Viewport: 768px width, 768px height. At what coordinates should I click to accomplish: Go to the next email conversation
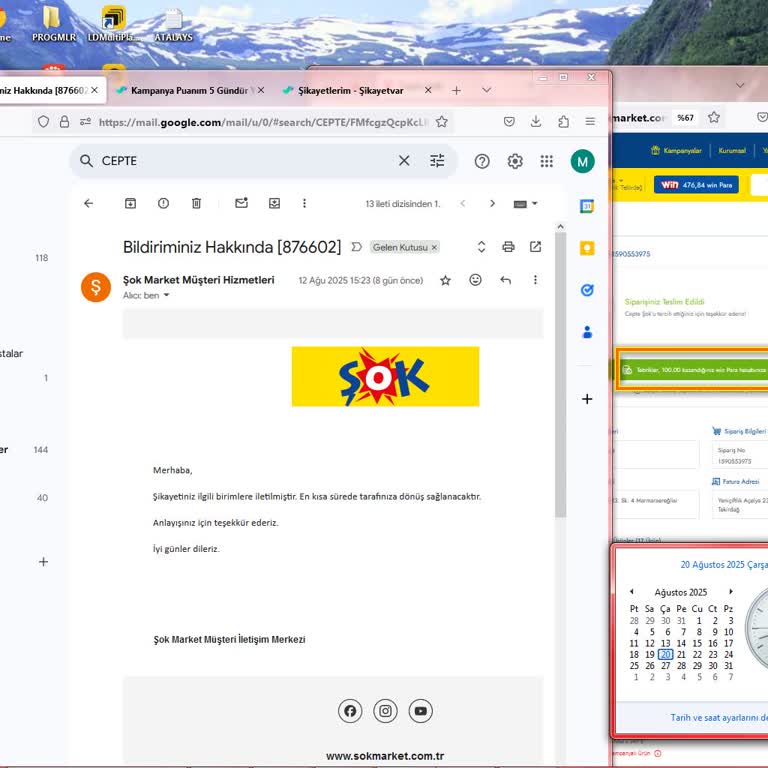click(x=492, y=203)
